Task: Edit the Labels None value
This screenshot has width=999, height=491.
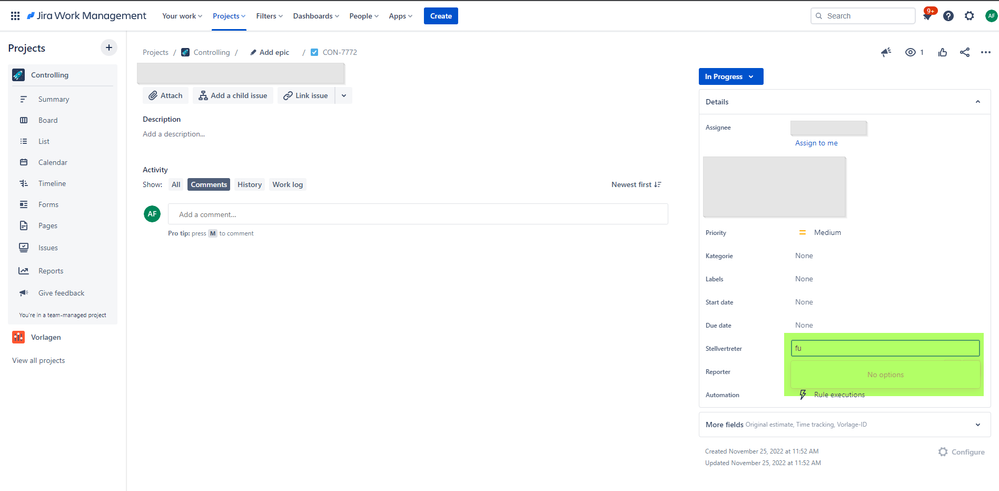Action: pyautogui.click(x=804, y=279)
